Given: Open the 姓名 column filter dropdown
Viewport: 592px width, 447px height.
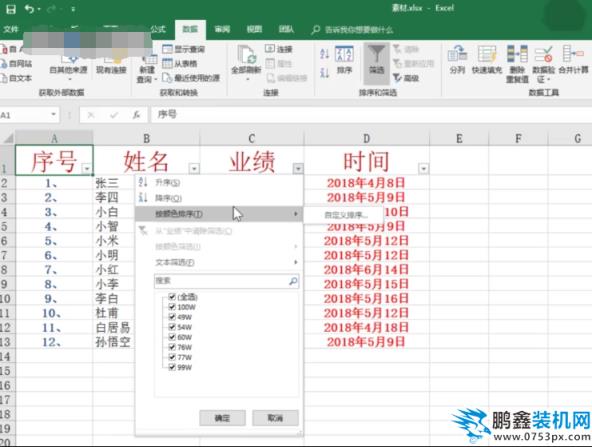Looking at the screenshot, I should [x=194, y=168].
